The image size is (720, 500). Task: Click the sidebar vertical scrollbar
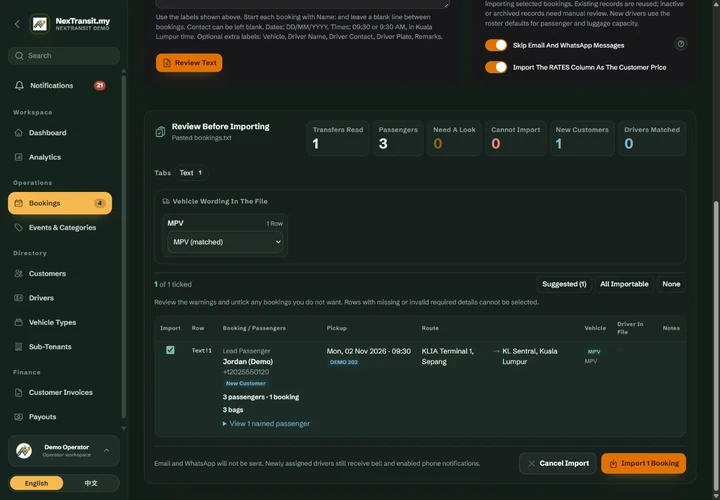click(x=123, y=247)
